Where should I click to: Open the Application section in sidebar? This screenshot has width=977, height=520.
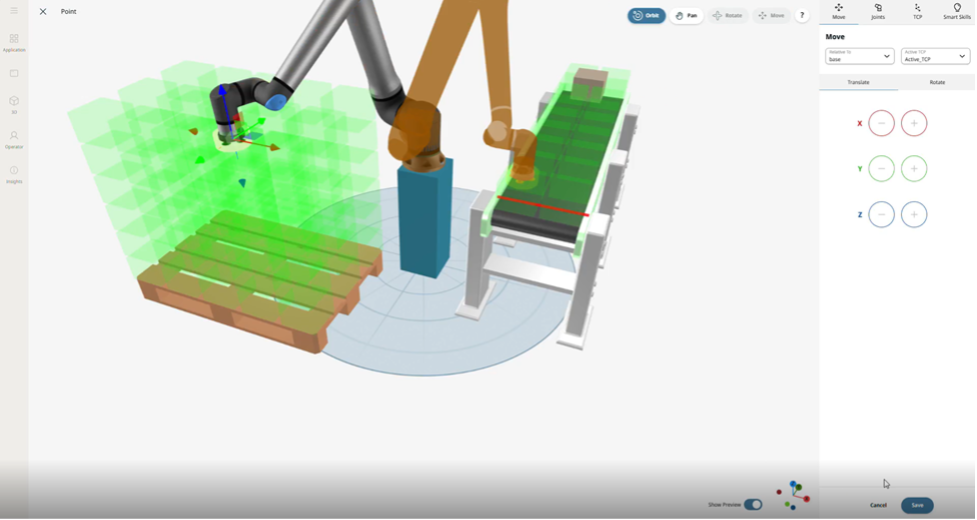pos(14,42)
